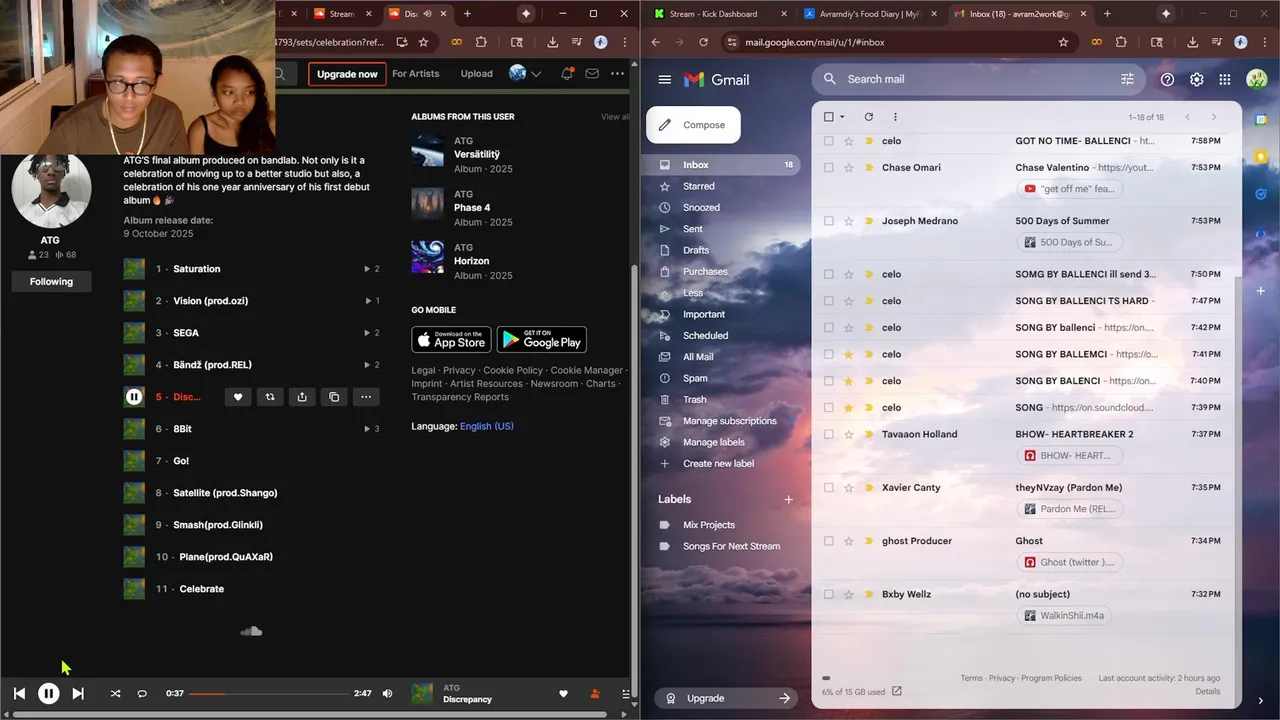
Task: Repost track 5 in the album list
Action: [270, 397]
